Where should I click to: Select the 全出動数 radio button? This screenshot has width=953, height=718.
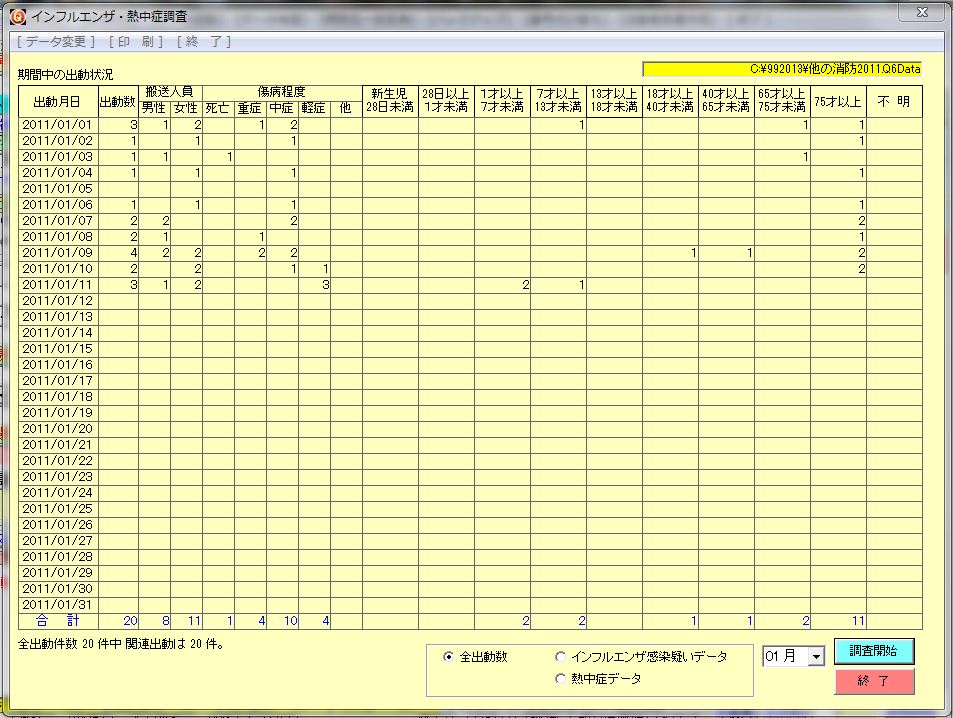coord(448,657)
